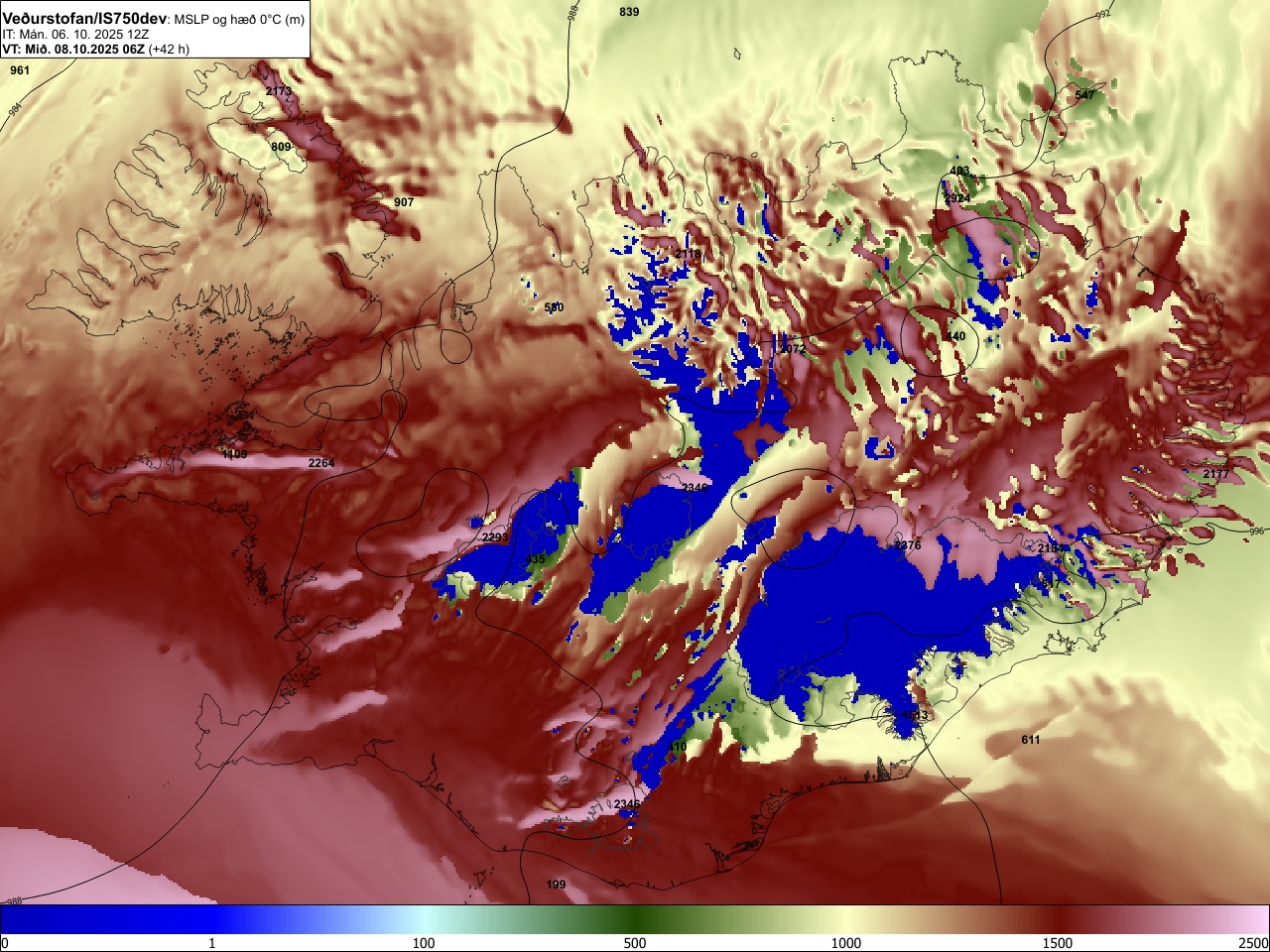Image resolution: width=1270 pixels, height=952 pixels.
Task: Select the '410' height label
Action: pyautogui.click(x=677, y=747)
